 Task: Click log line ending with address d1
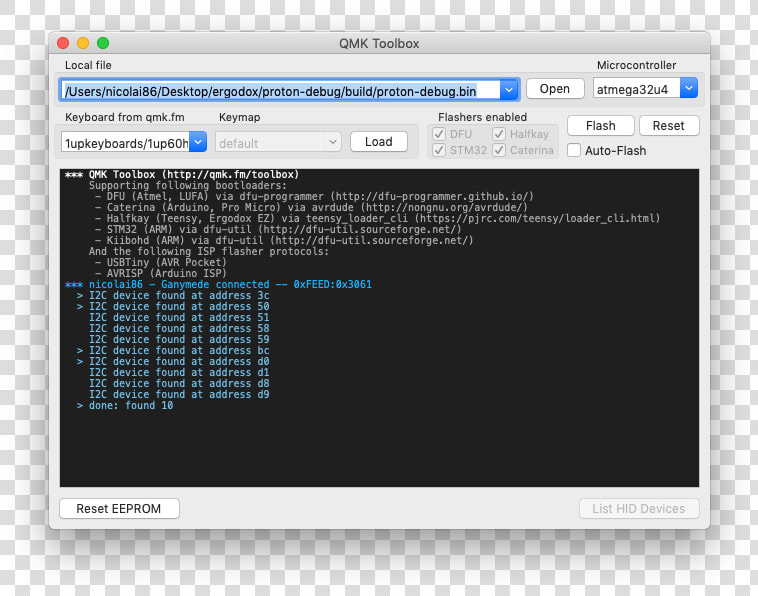(179, 372)
